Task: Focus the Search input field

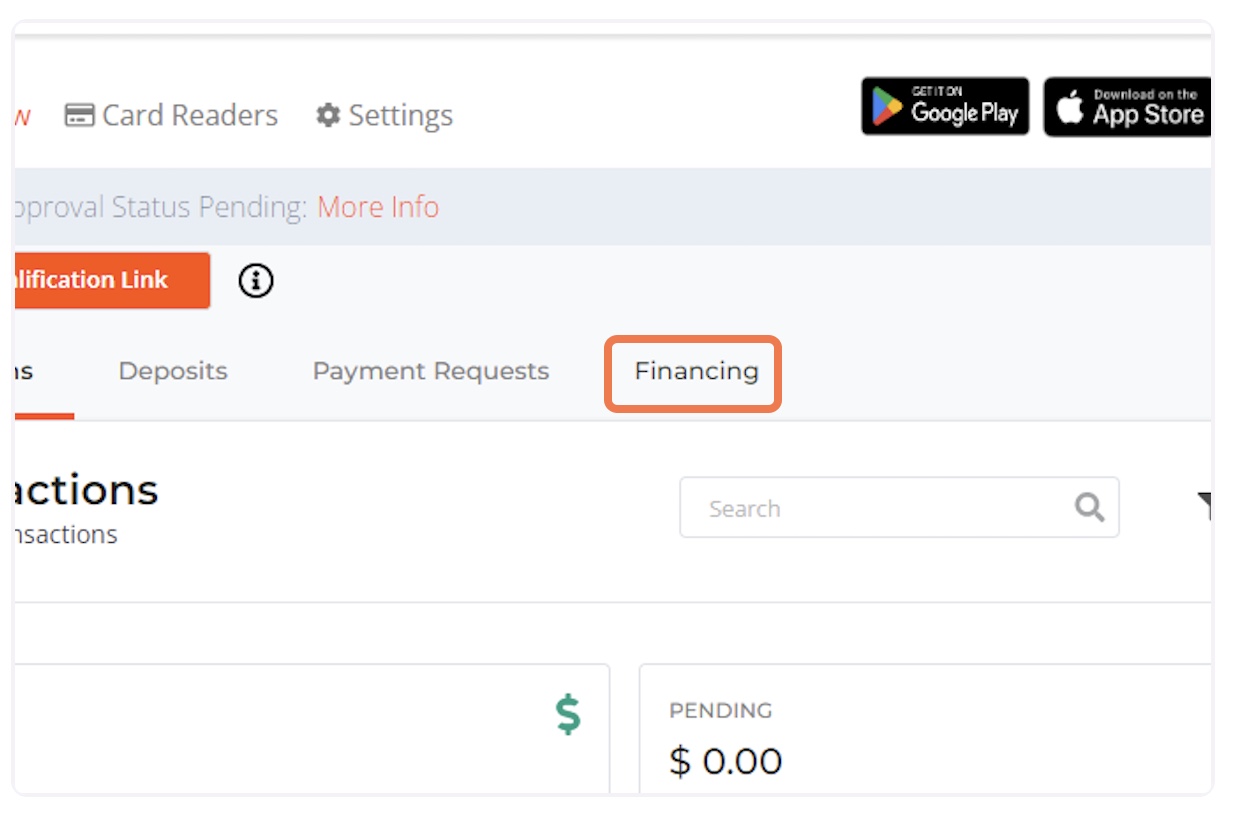Action: (899, 507)
